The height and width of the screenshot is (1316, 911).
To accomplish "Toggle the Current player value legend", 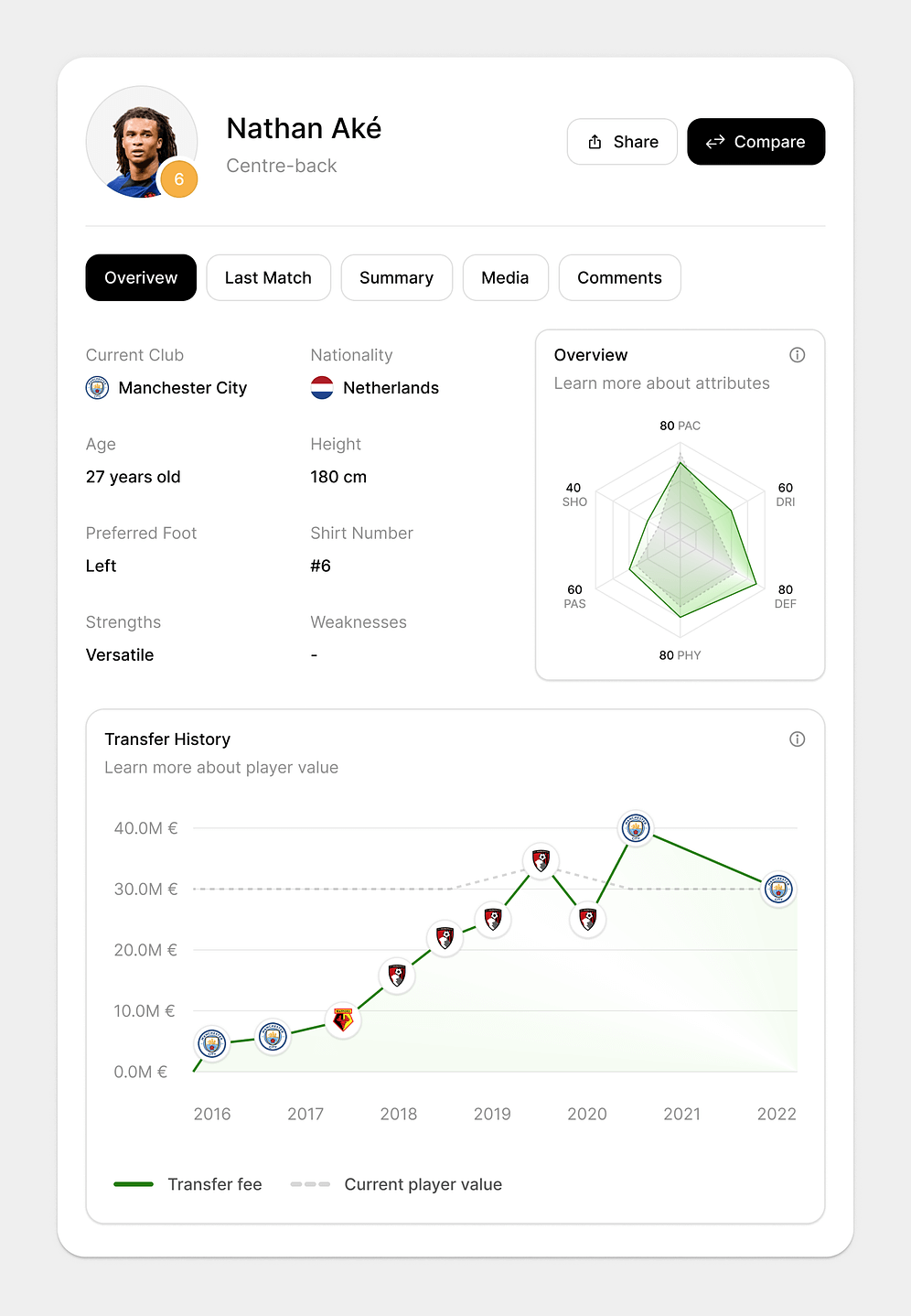I will [x=396, y=1184].
